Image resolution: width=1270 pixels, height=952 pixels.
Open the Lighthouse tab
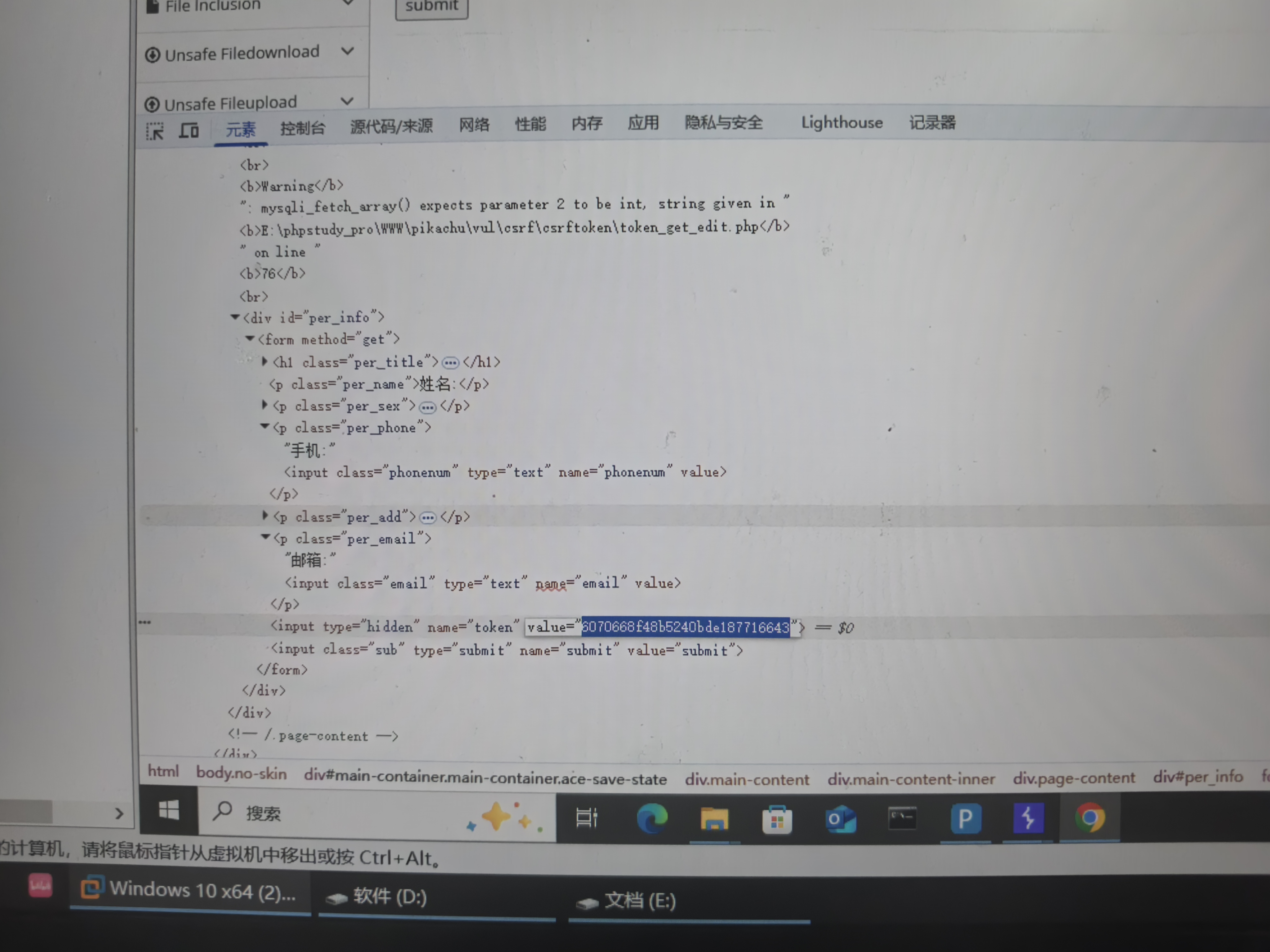(x=842, y=123)
